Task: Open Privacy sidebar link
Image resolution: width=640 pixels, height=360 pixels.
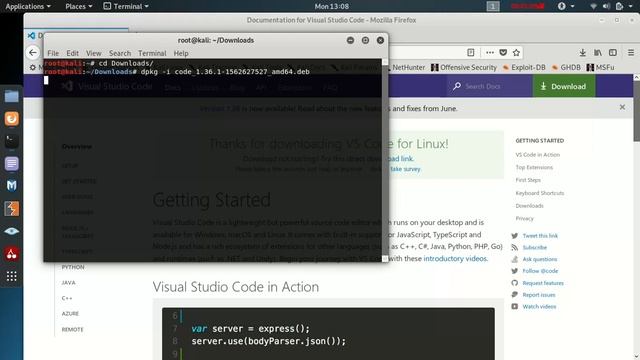Action: point(524,218)
